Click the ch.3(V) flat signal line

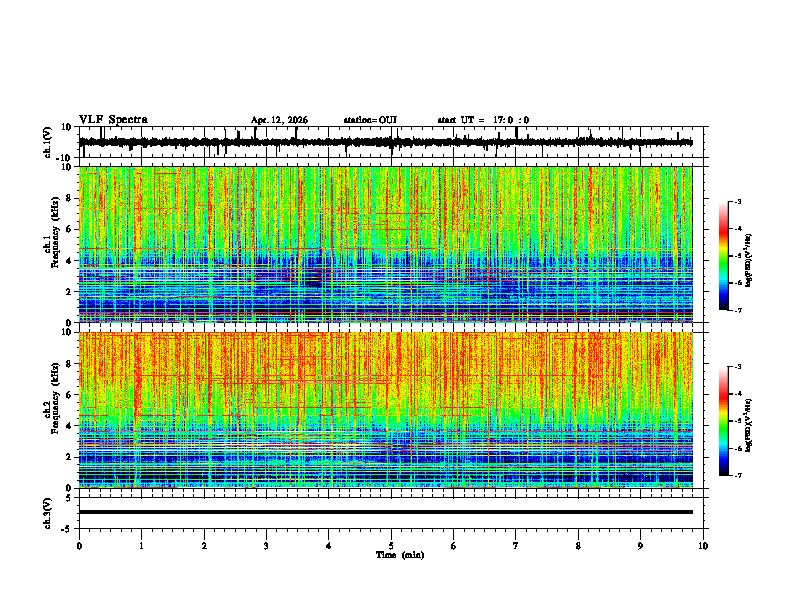pos(386,512)
